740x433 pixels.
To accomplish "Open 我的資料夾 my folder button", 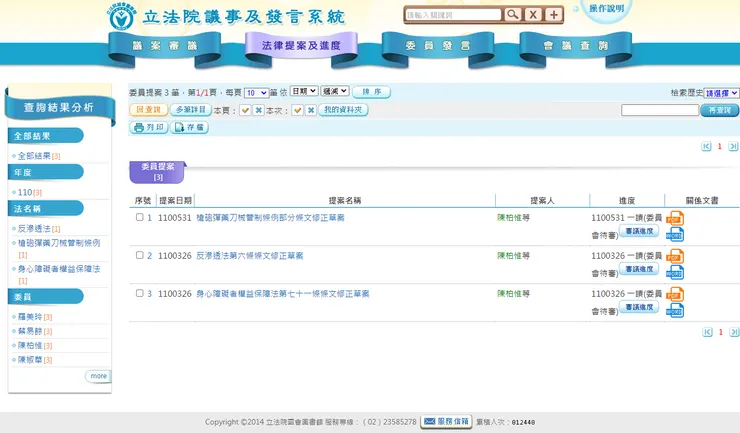I will point(343,110).
